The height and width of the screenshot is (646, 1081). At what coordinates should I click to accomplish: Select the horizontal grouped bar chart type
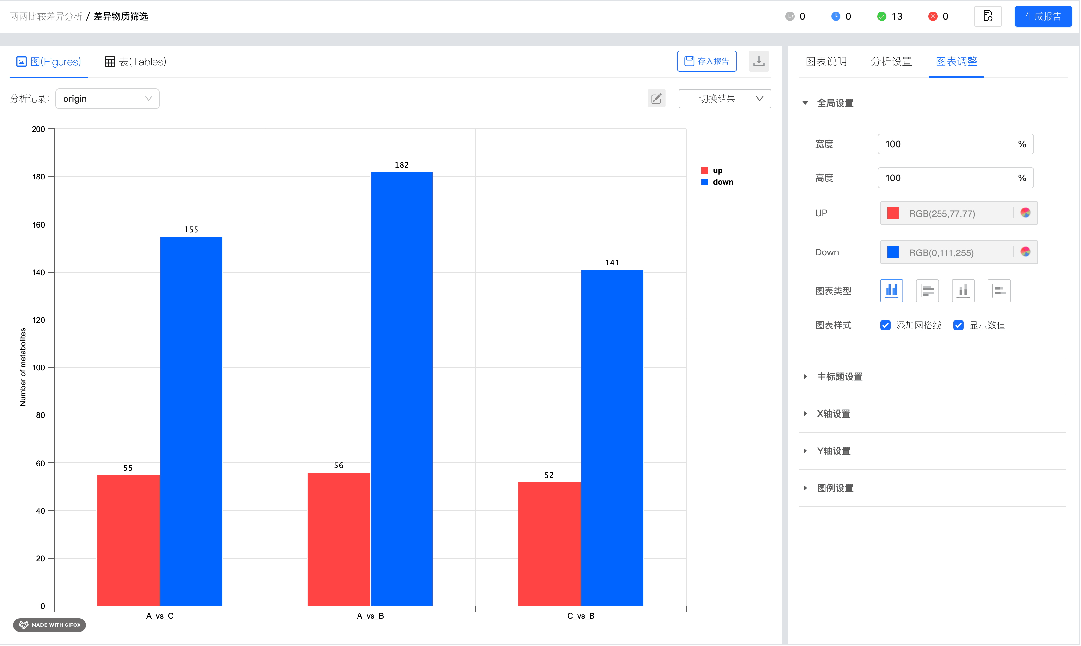click(x=927, y=290)
